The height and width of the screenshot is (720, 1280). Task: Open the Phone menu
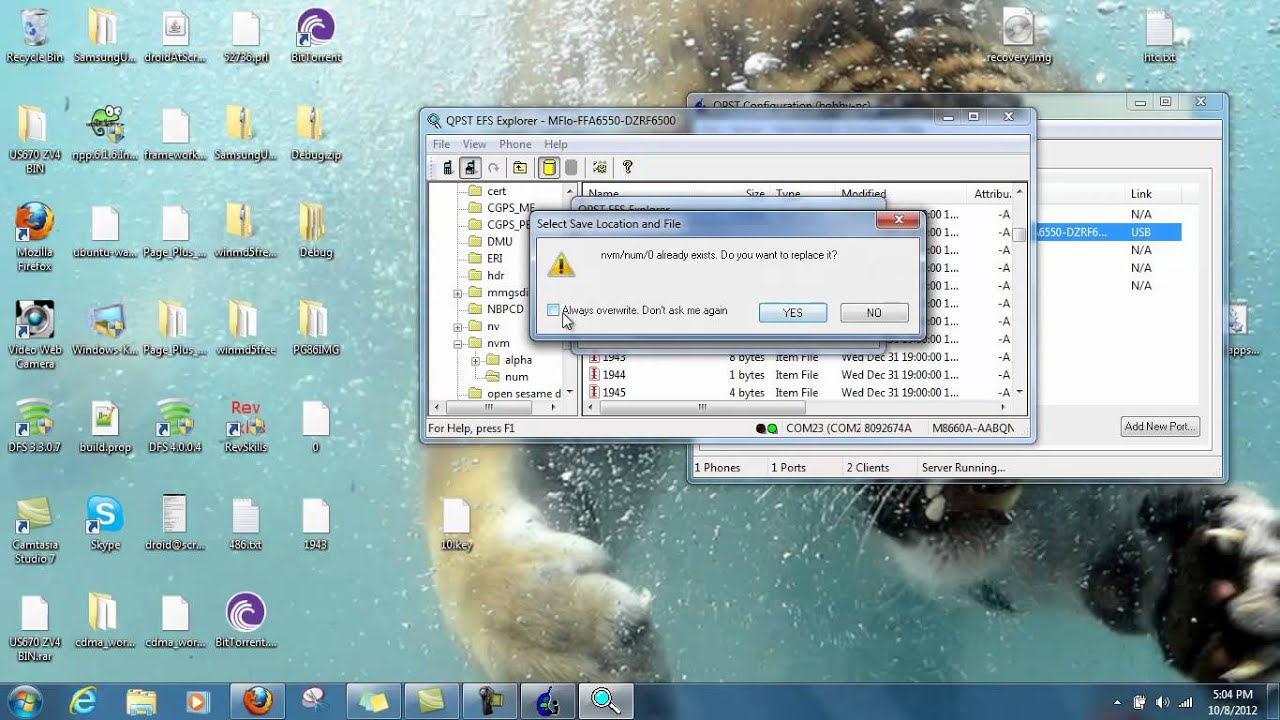(x=515, y=144)
